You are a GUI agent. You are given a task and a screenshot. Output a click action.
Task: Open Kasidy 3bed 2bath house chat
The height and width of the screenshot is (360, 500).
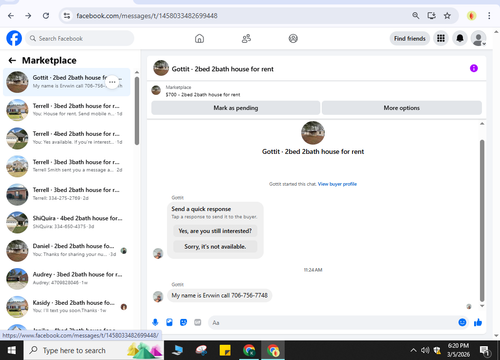(x=67, y=306)
